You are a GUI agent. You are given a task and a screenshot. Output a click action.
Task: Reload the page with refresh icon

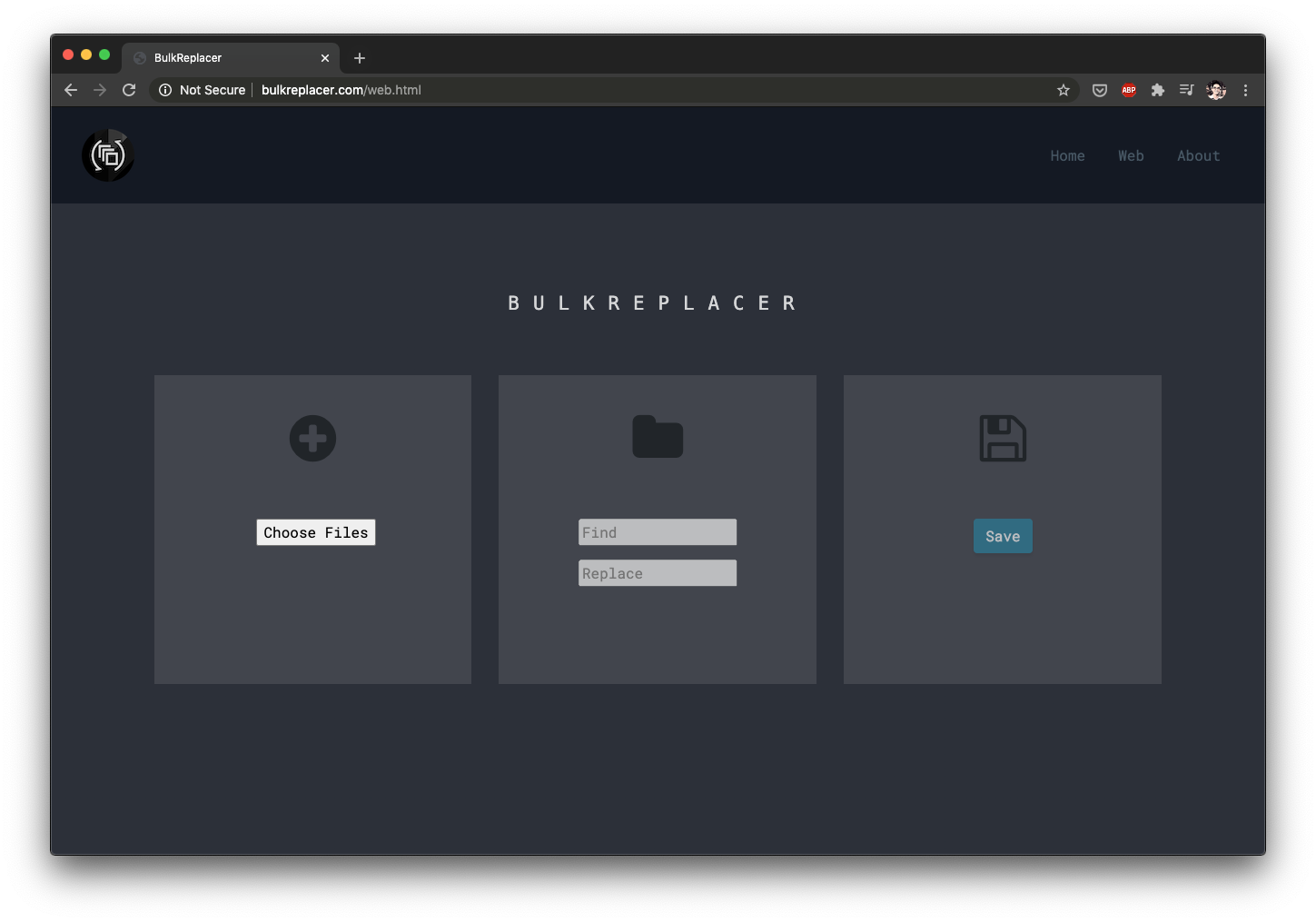tap(129, 90)
